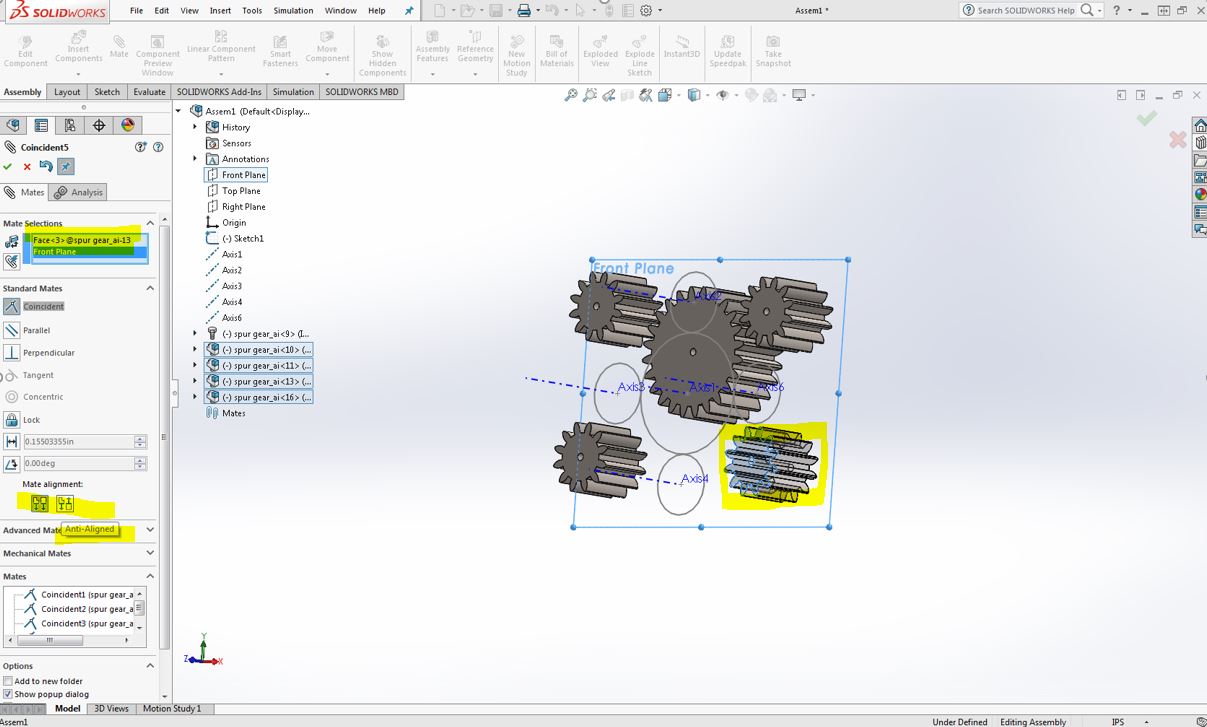Cancel the mate with the red X
Viewport: 1207px width, 727px height.
point(27,167)
